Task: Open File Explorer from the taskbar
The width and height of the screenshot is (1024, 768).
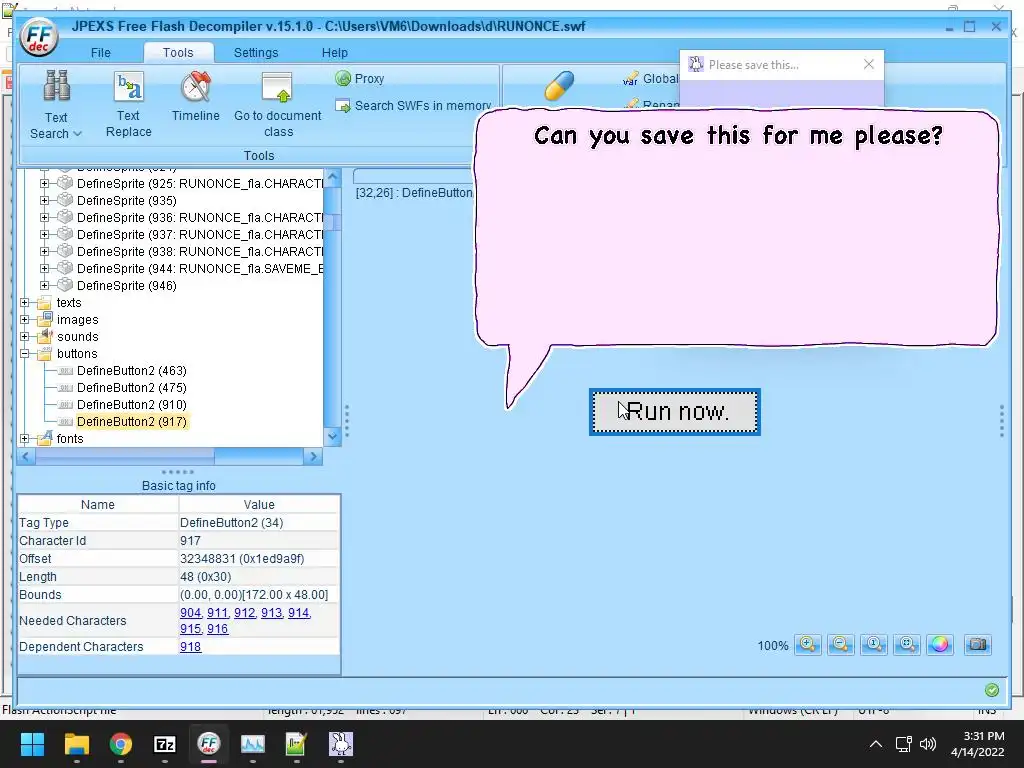Action: 76,743
